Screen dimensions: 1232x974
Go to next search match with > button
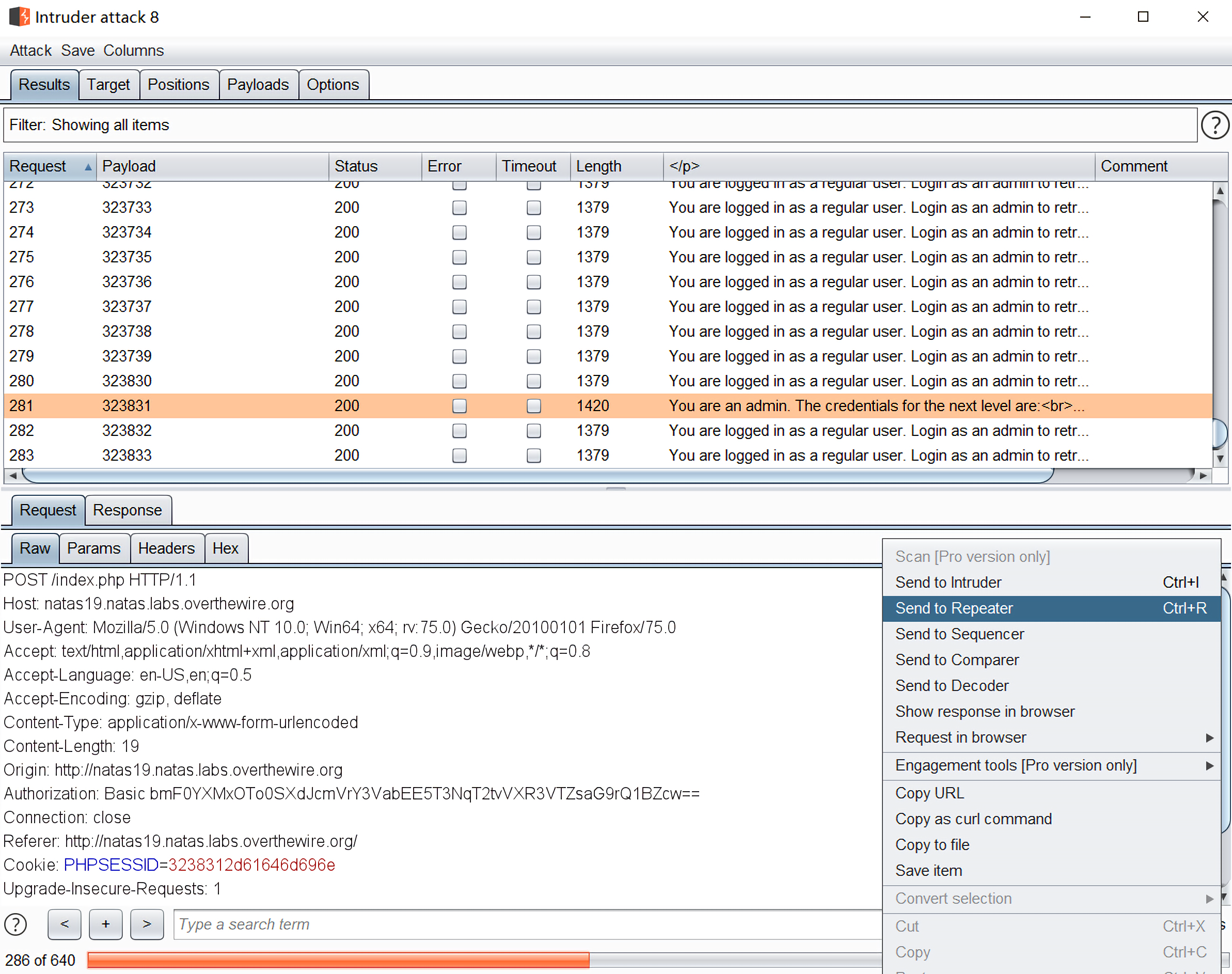[x=147, y=924]
